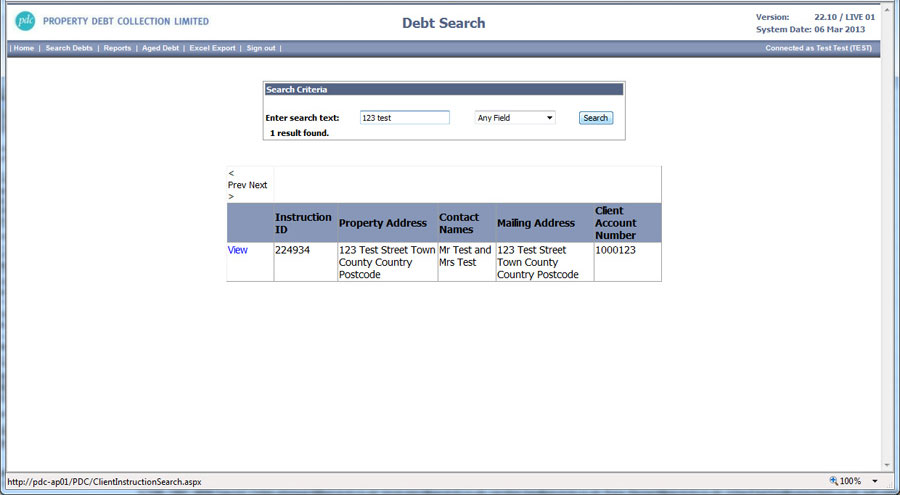The height and width of the screenshot is (495, 900).
Task: Click the scrollbar down arrow
Action: point(889,465)
